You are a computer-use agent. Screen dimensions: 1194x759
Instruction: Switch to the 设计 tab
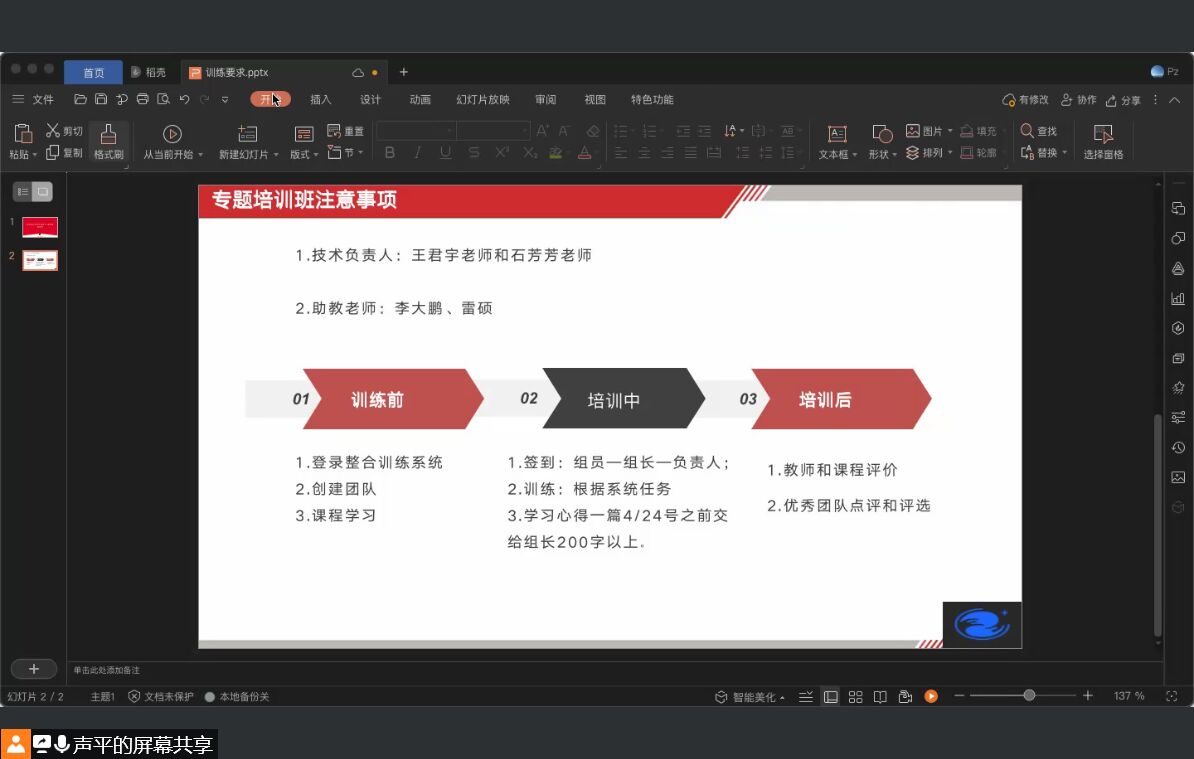pyautogui.click(x=370, y=100)
